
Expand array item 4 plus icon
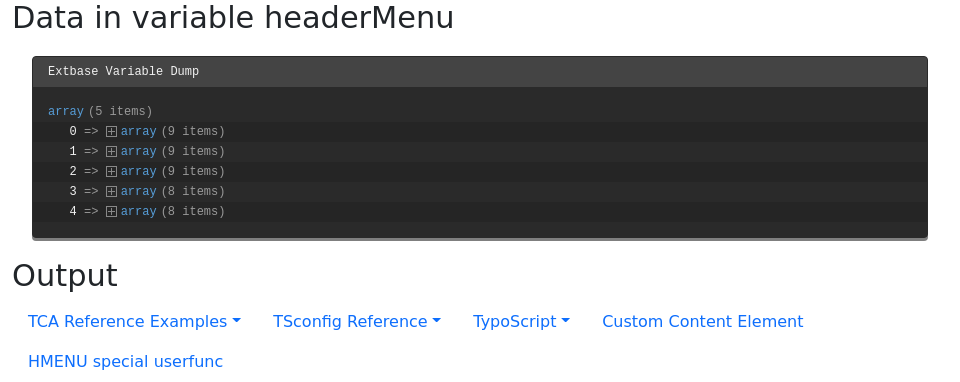pos(111,211)
